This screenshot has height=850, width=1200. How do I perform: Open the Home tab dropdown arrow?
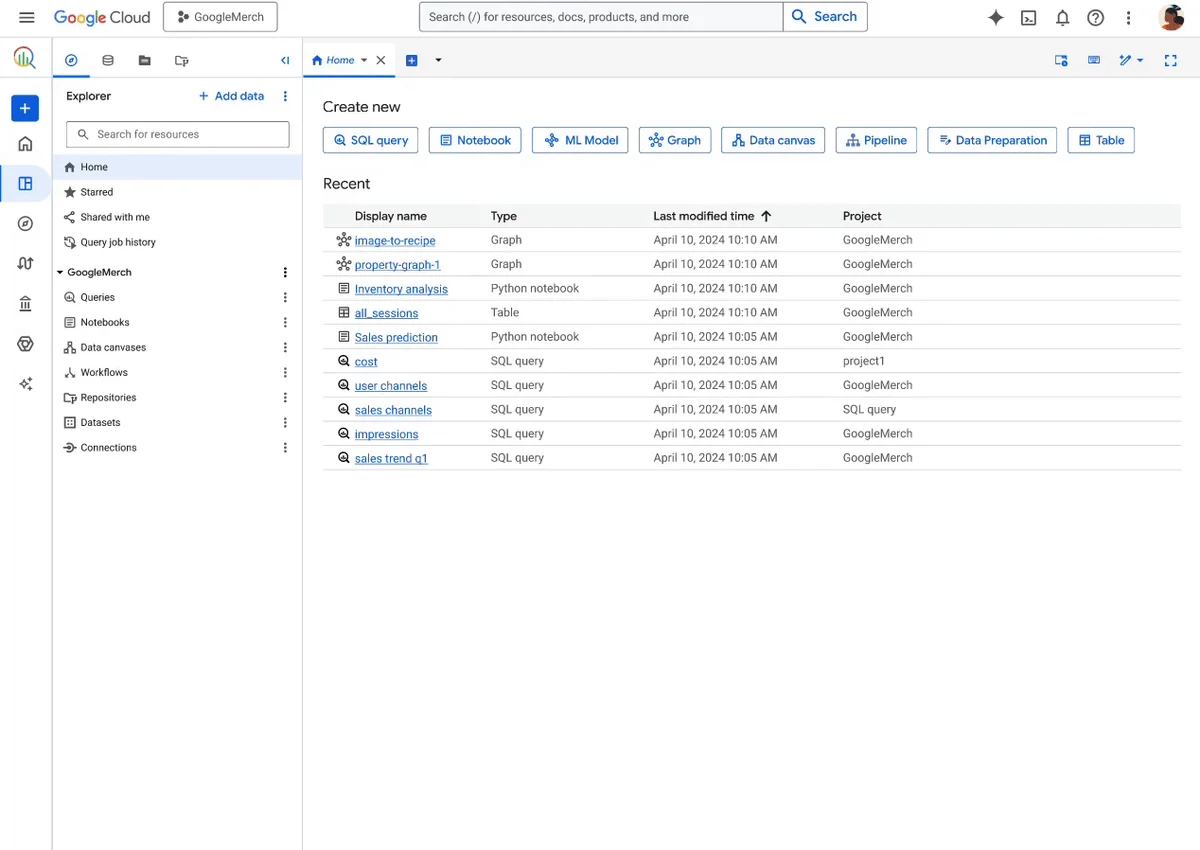[364, 60]
